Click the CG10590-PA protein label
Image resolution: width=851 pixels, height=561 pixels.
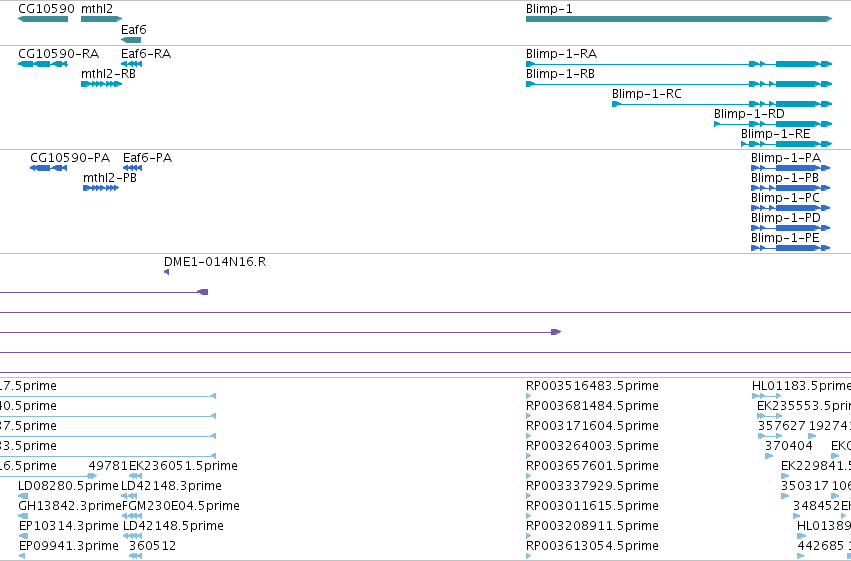coord(70,158)
